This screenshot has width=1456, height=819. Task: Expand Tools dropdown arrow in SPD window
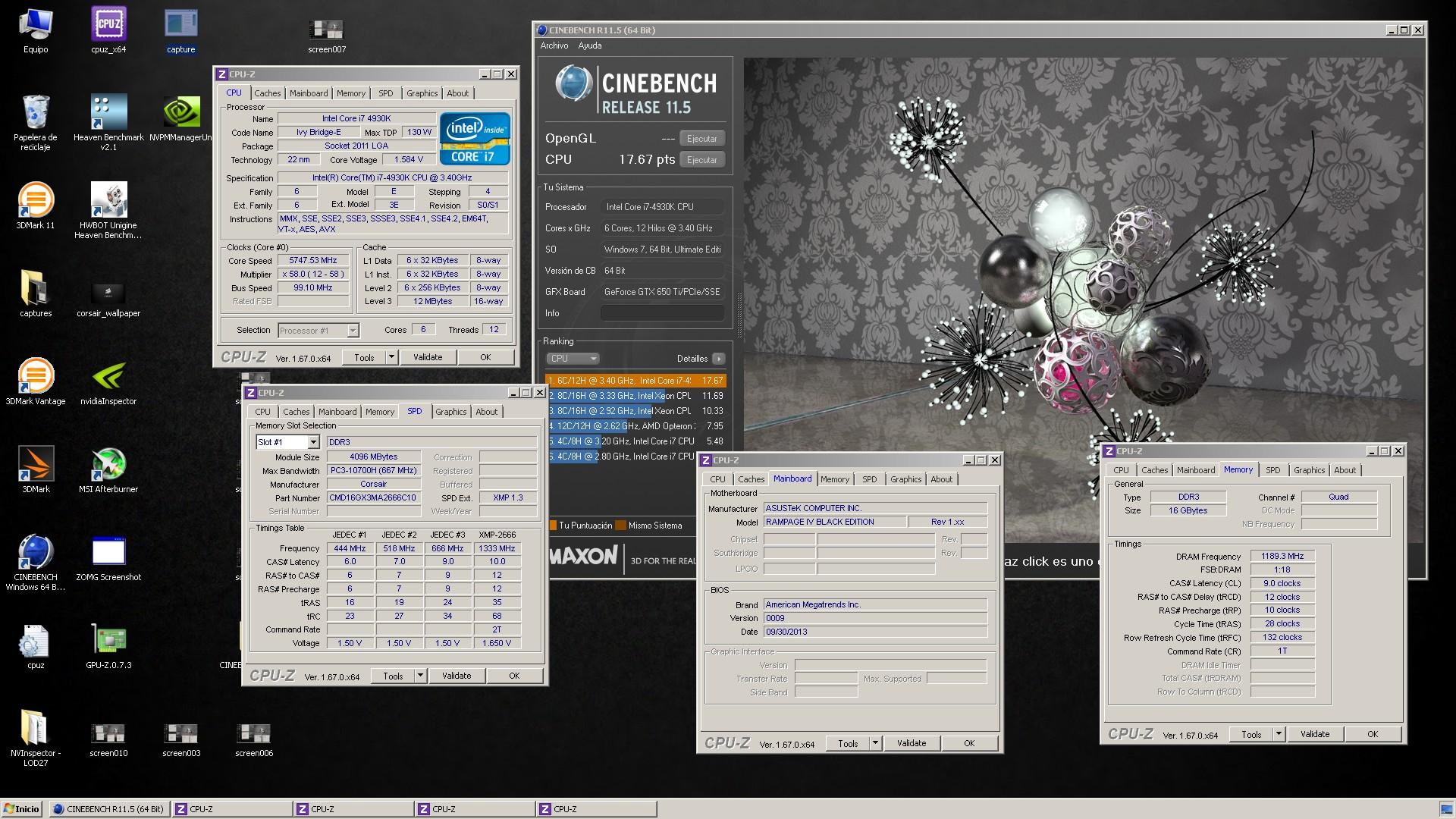click(420, 676)
